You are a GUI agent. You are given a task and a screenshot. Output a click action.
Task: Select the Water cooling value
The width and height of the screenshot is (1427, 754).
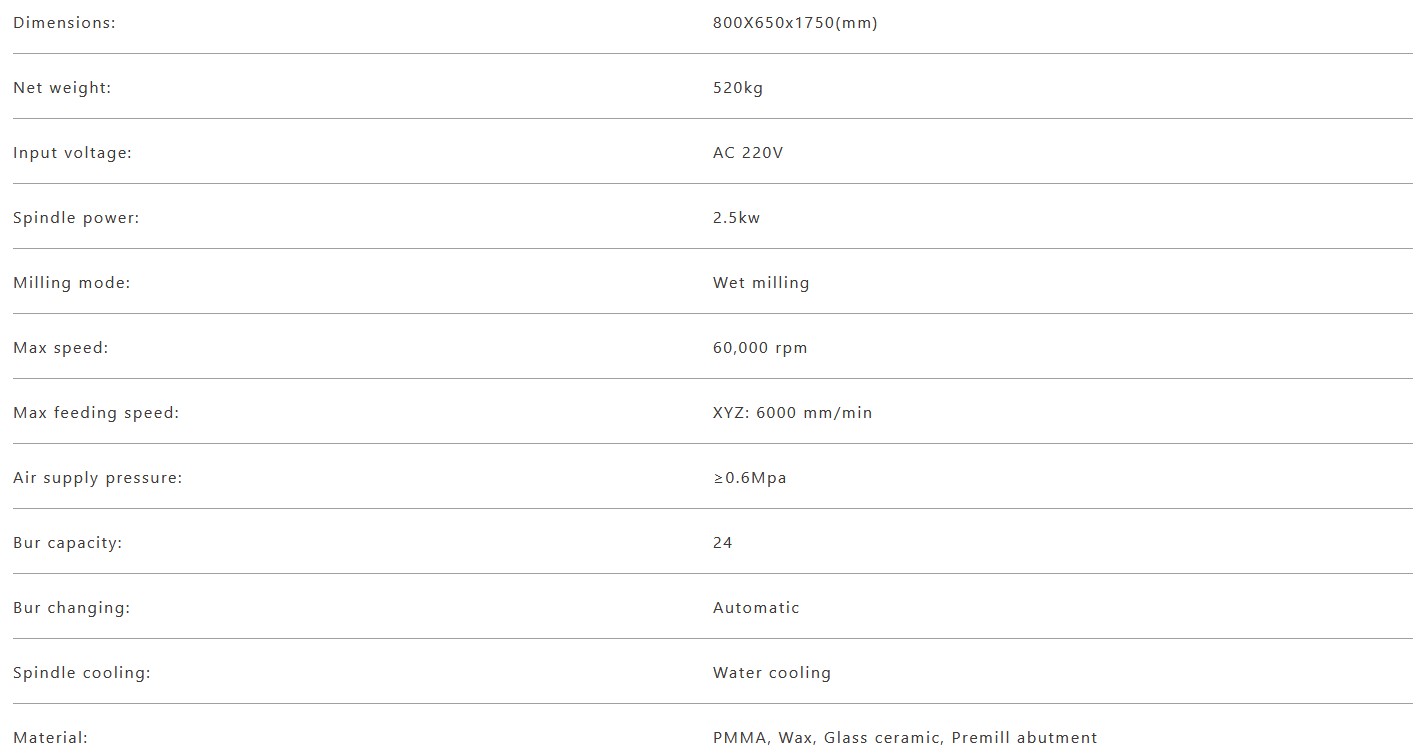(772, 673)
